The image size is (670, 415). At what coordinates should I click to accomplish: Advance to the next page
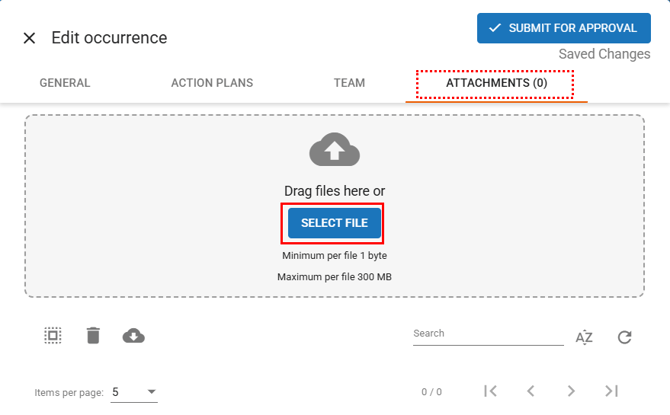[571, 391]
